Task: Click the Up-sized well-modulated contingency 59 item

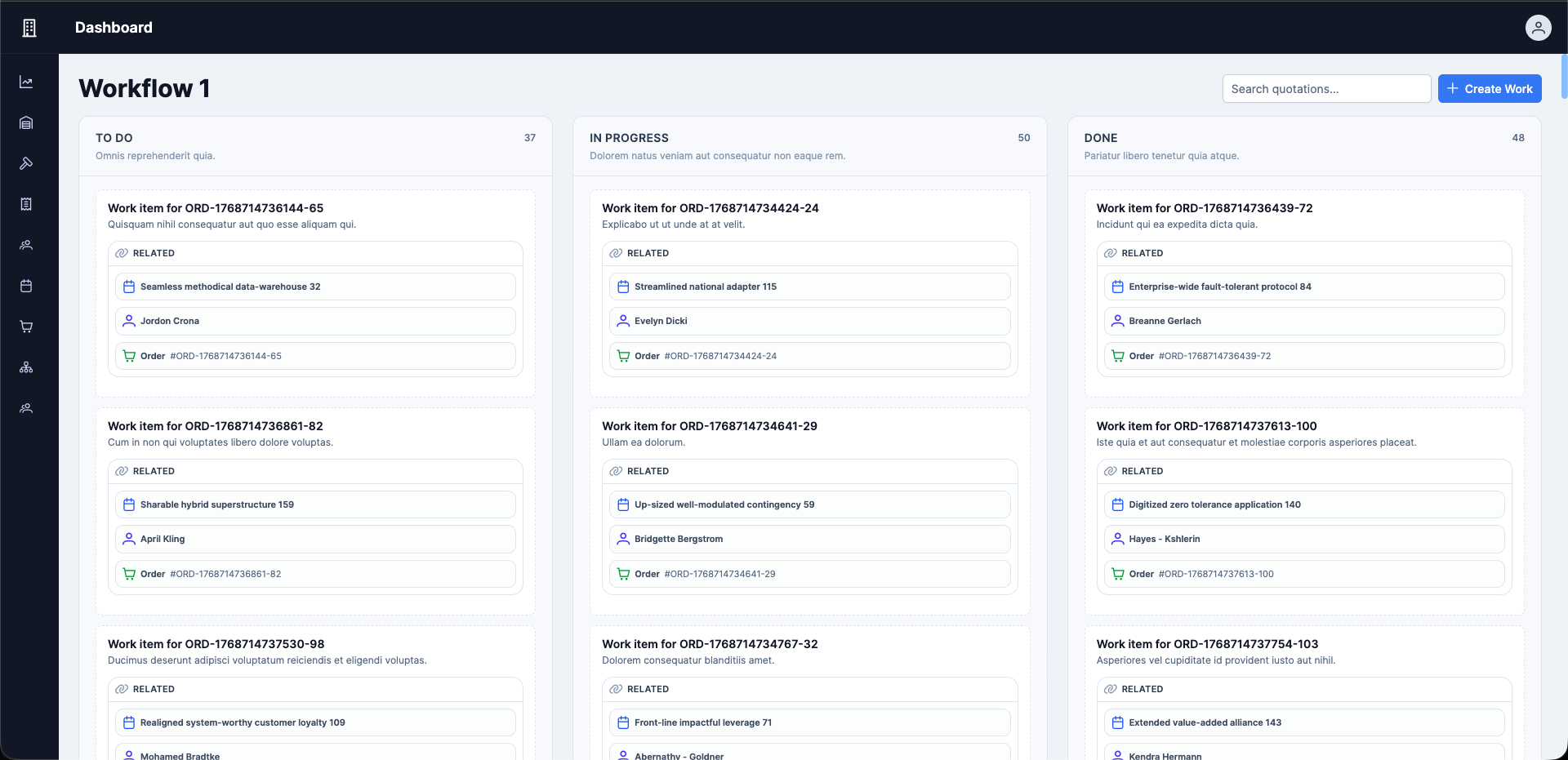Action: click(809, 504)
